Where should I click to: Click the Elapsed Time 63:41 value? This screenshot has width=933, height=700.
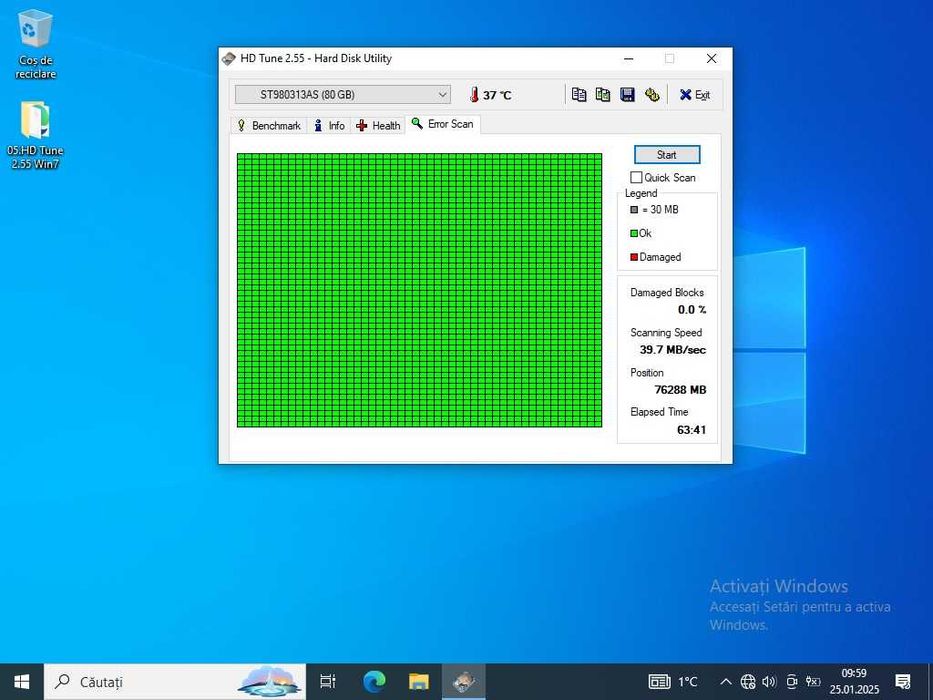tap(691, 430)
